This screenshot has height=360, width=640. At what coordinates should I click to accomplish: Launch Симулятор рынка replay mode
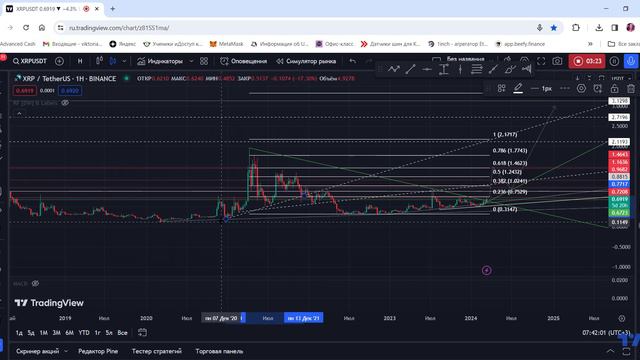tap(306, 61)
